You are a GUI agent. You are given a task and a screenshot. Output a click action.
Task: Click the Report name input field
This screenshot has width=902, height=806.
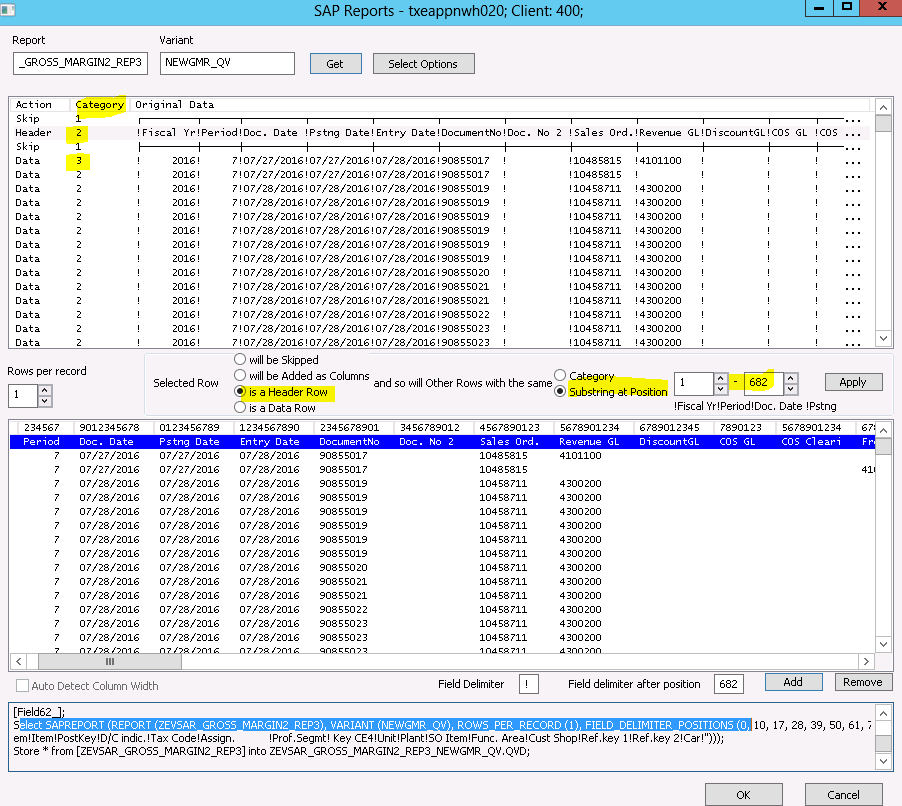click(x=81, y=63)
